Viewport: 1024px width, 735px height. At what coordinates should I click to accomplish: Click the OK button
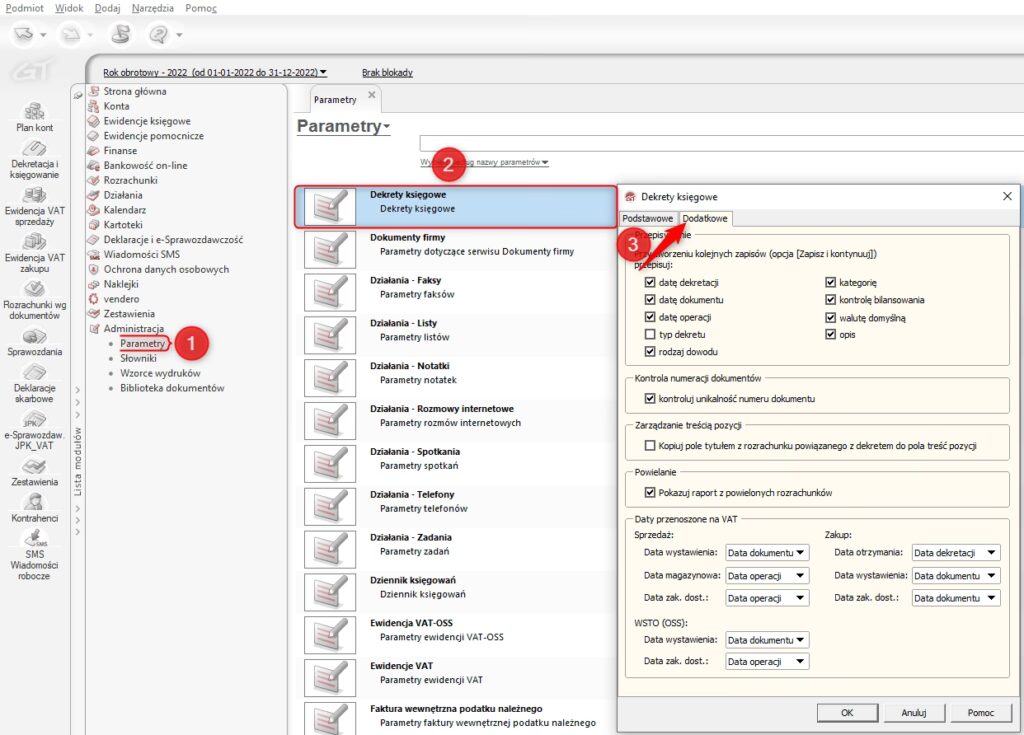(x=846, y=712)
